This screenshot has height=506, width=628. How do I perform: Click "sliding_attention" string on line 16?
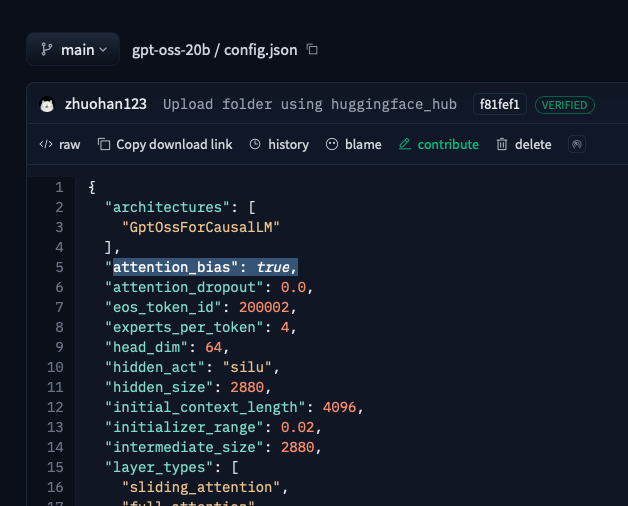click(201, 488)
